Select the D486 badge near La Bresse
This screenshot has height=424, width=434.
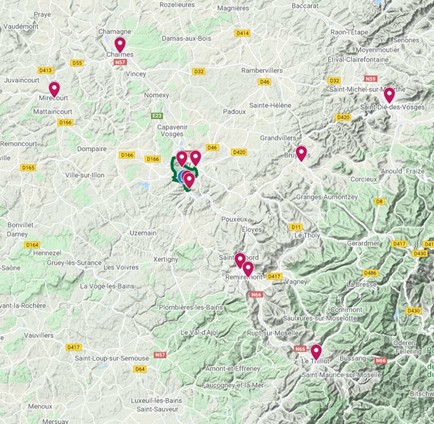click(x=370, y=273)
